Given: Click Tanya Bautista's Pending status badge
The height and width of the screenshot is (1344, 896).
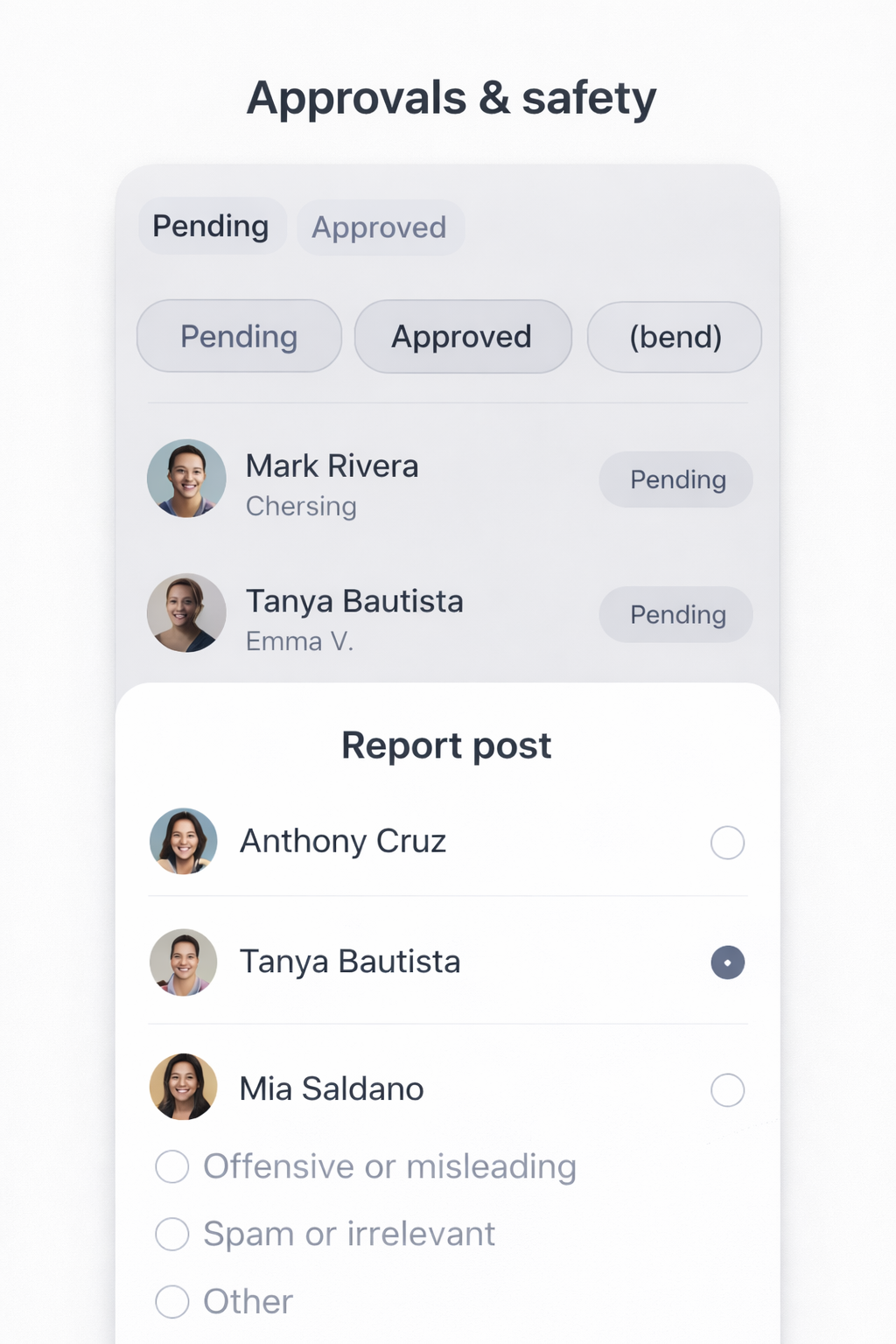Looking at the screenshot, I should 676,614.
